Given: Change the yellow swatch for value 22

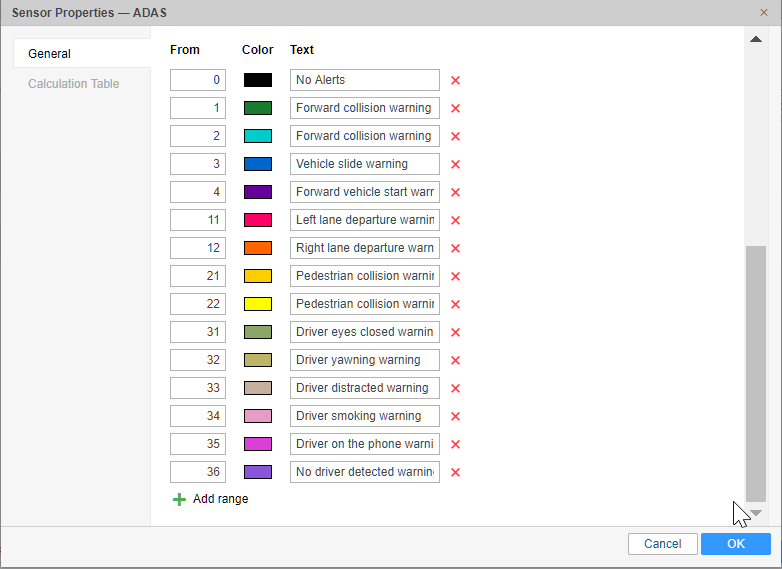Looking at the screenshot, I should pyautogui.click(x=257, y=304).
